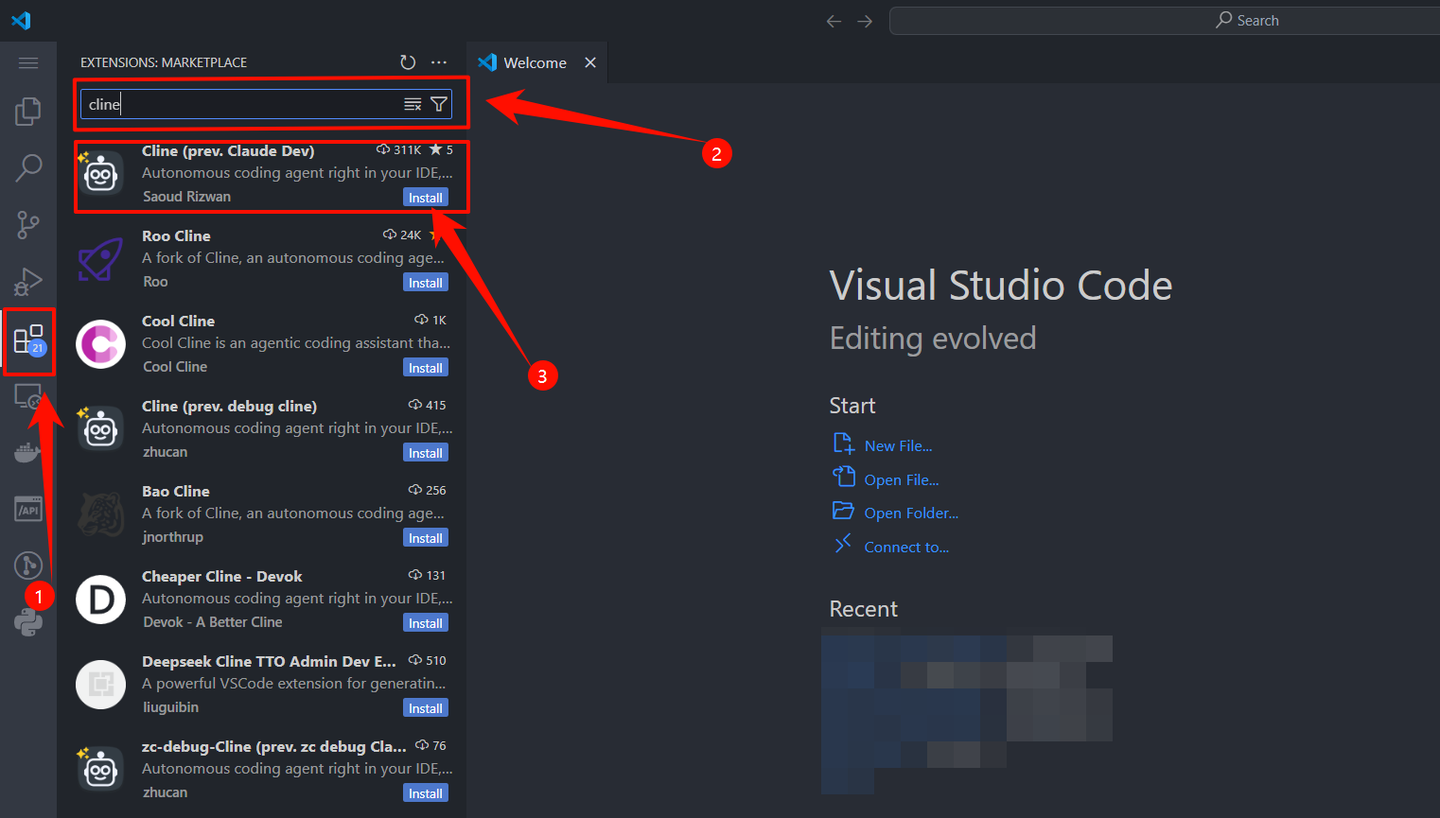Open the Docker view in activity bar

(x=28, y=453)
